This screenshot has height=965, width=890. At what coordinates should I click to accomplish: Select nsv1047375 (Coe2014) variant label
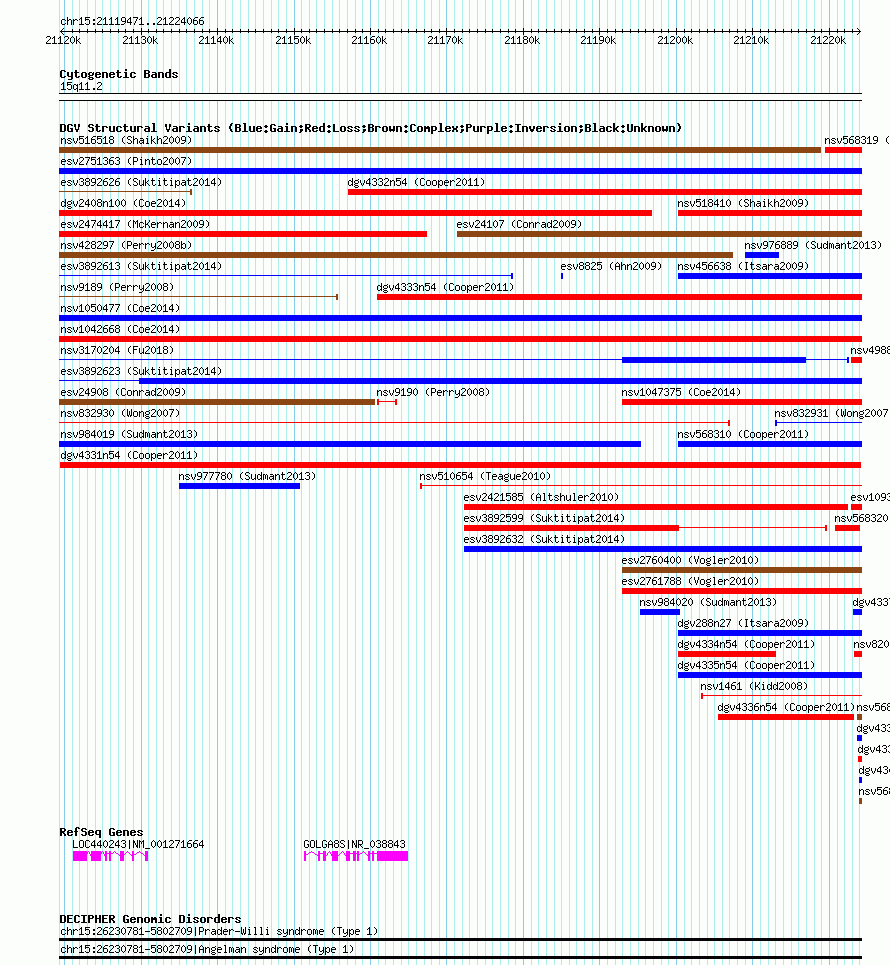tap(681, 392)
